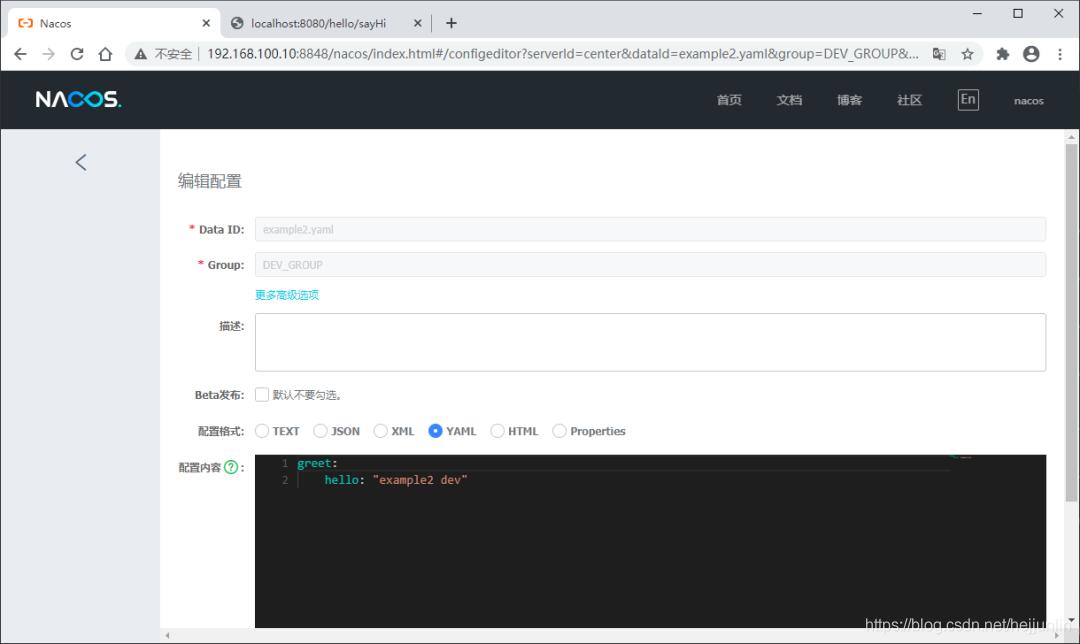The image size is (1080, 644).
Task: Click the horizontal scrollbar left arrow
Action: (167, 635)
